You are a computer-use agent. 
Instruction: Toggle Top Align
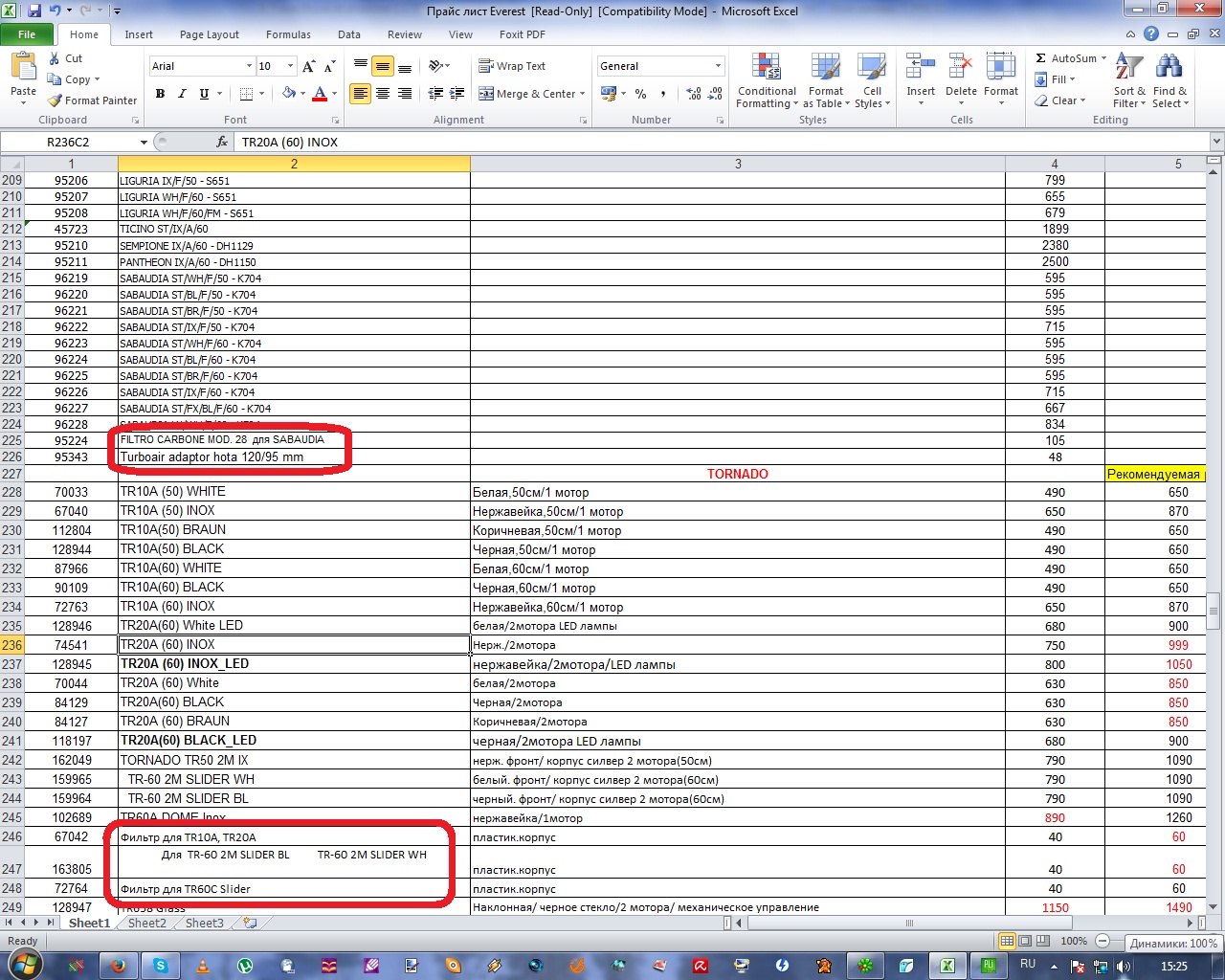[360, 66]
